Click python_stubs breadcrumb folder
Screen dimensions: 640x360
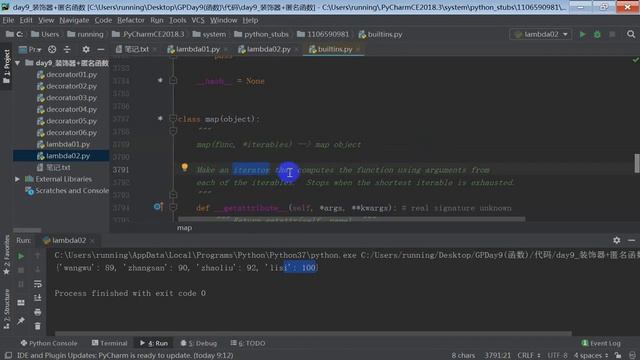coord(262,34)
